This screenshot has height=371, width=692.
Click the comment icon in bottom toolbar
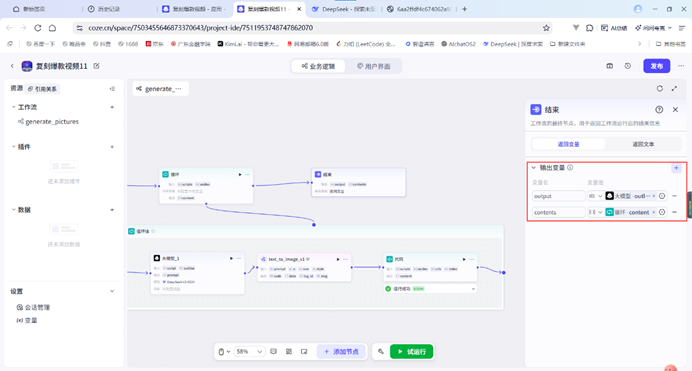(x=274, y=352)
